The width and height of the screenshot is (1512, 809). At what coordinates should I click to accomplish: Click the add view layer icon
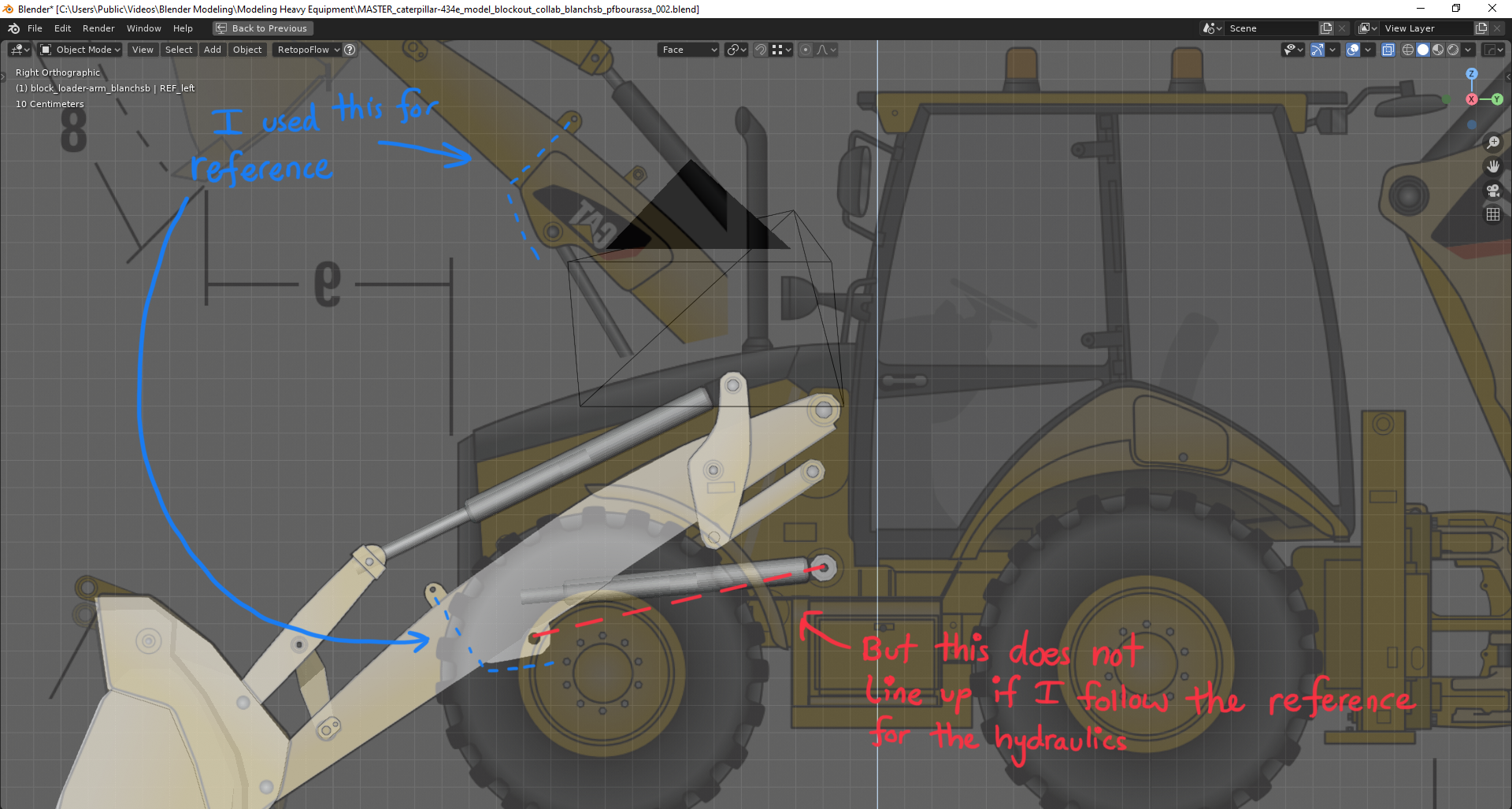(x=1481, y=28)
